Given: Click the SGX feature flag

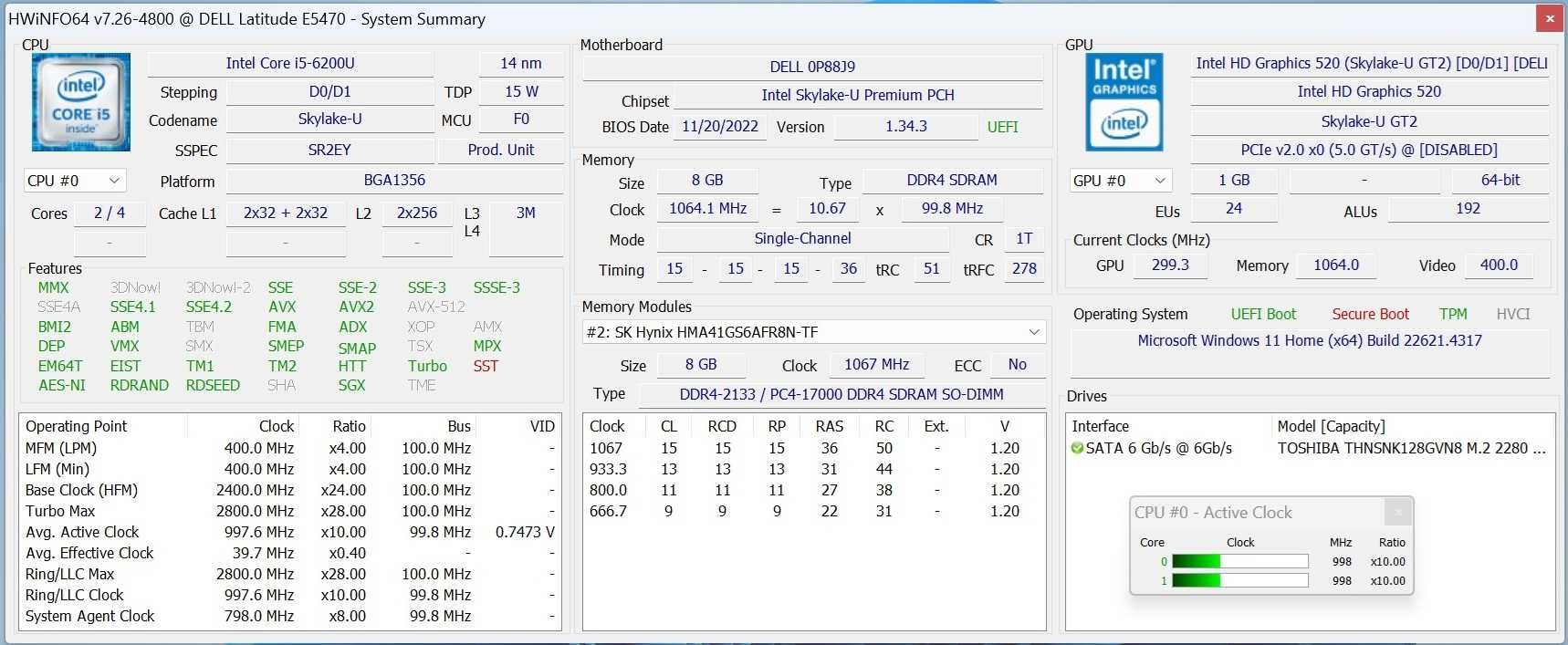Looking at the screenshot, I should (x=351, y=386).
